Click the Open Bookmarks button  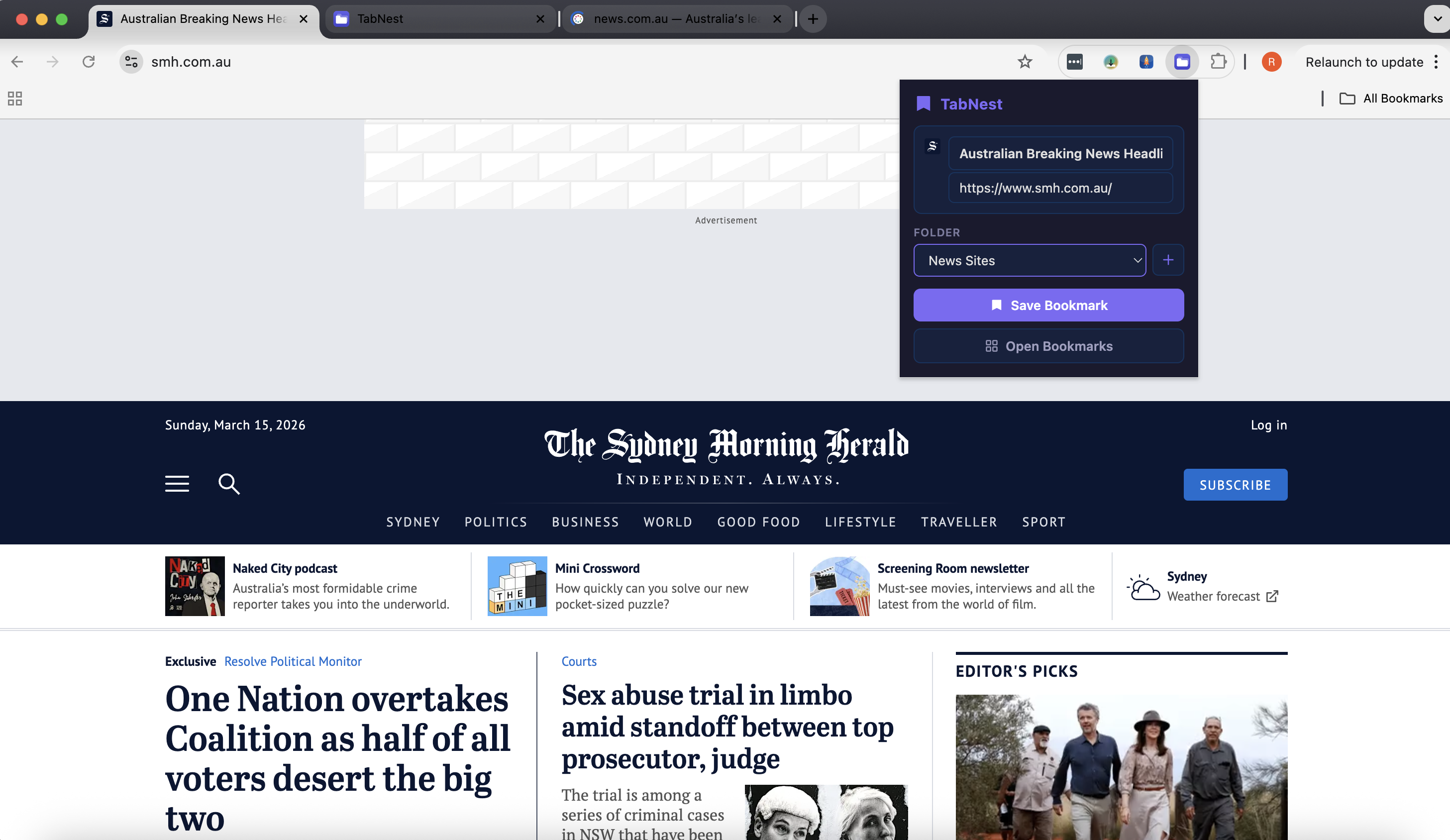1048,346
